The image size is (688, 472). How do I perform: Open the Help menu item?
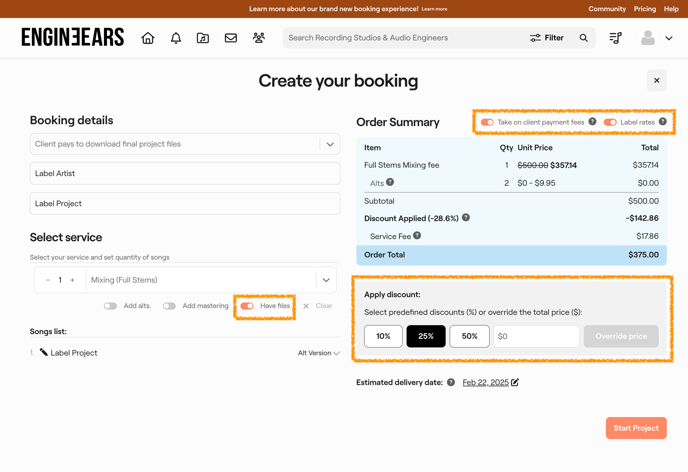[x=671, y=9]
